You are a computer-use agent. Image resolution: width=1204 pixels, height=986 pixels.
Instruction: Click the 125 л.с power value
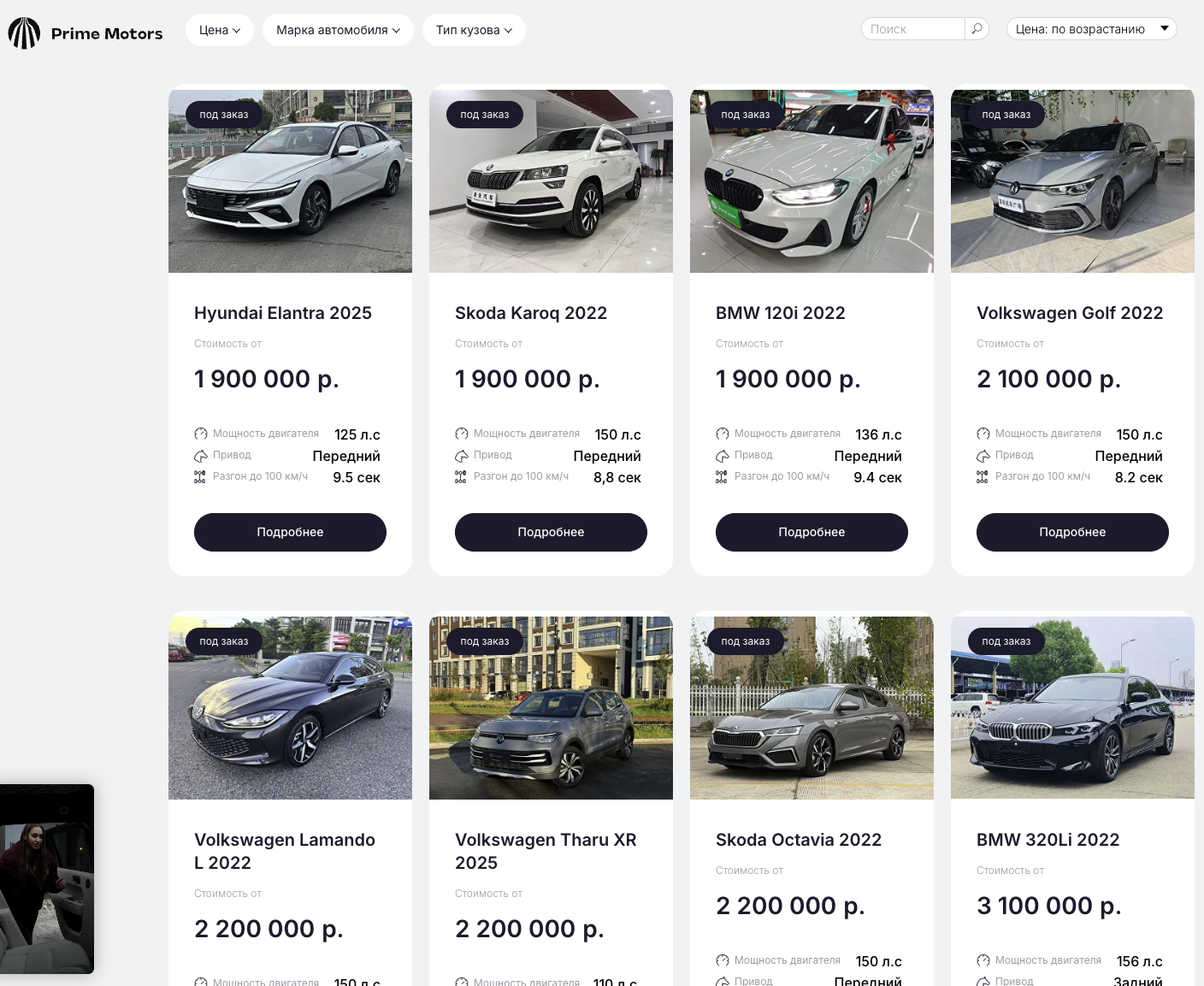(x=357, y=434)
